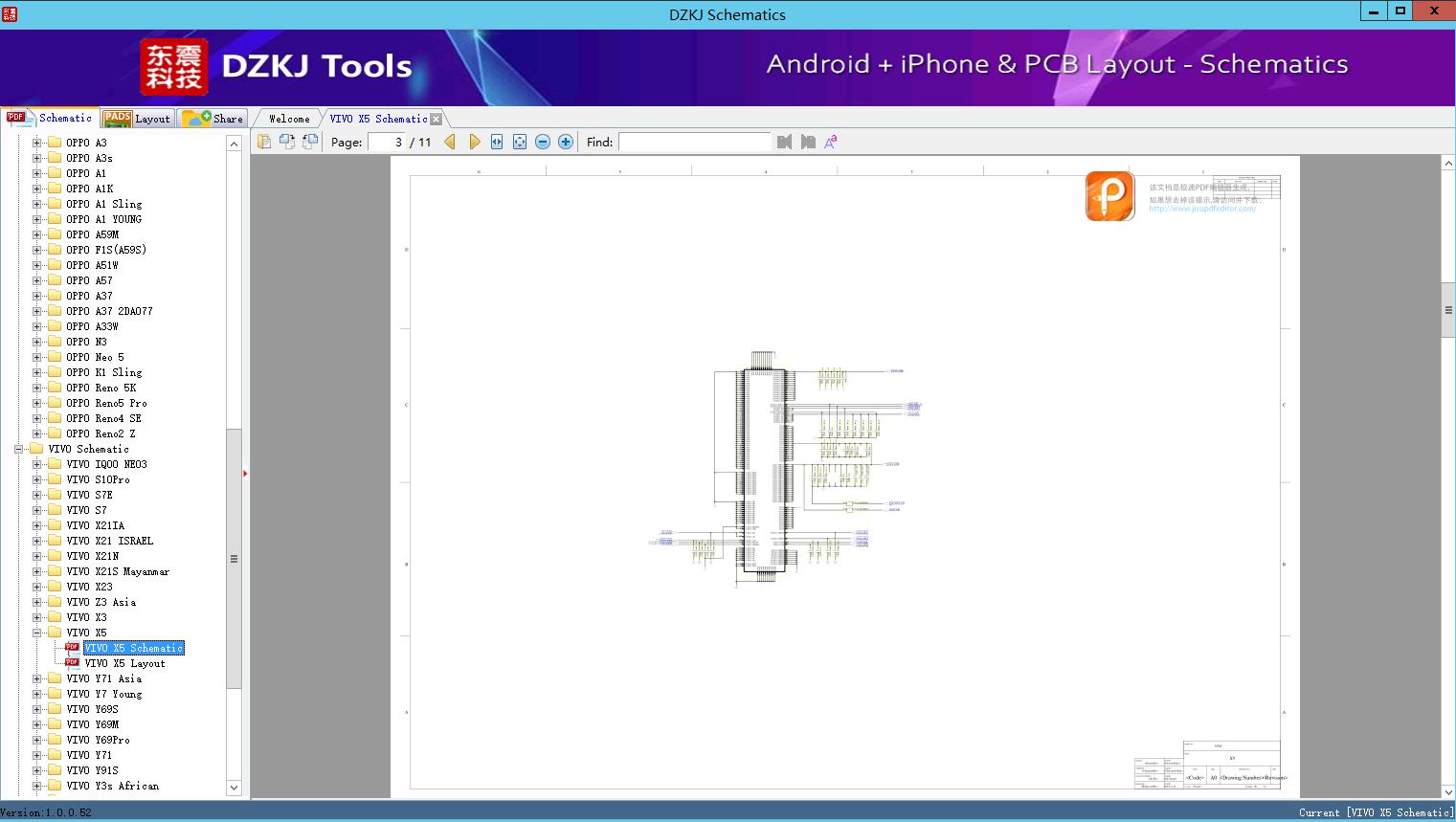This screenshot has width=1456, height=822.
Task: Open VIVO X5 Layout PDF file
Action: pos(124,663)
